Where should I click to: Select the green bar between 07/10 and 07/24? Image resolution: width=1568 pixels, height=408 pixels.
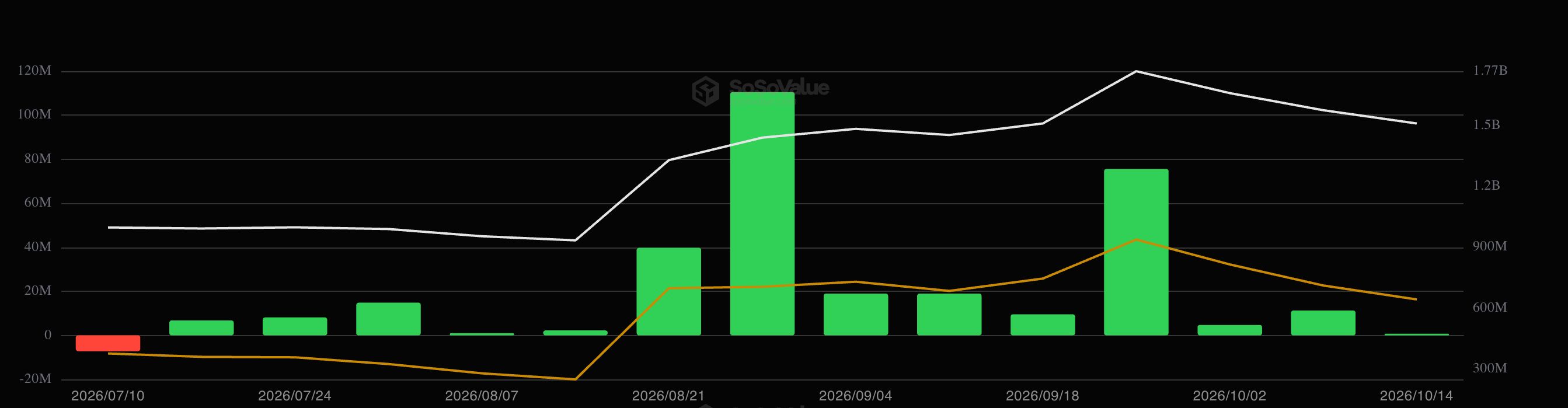(x=201, y=327)
